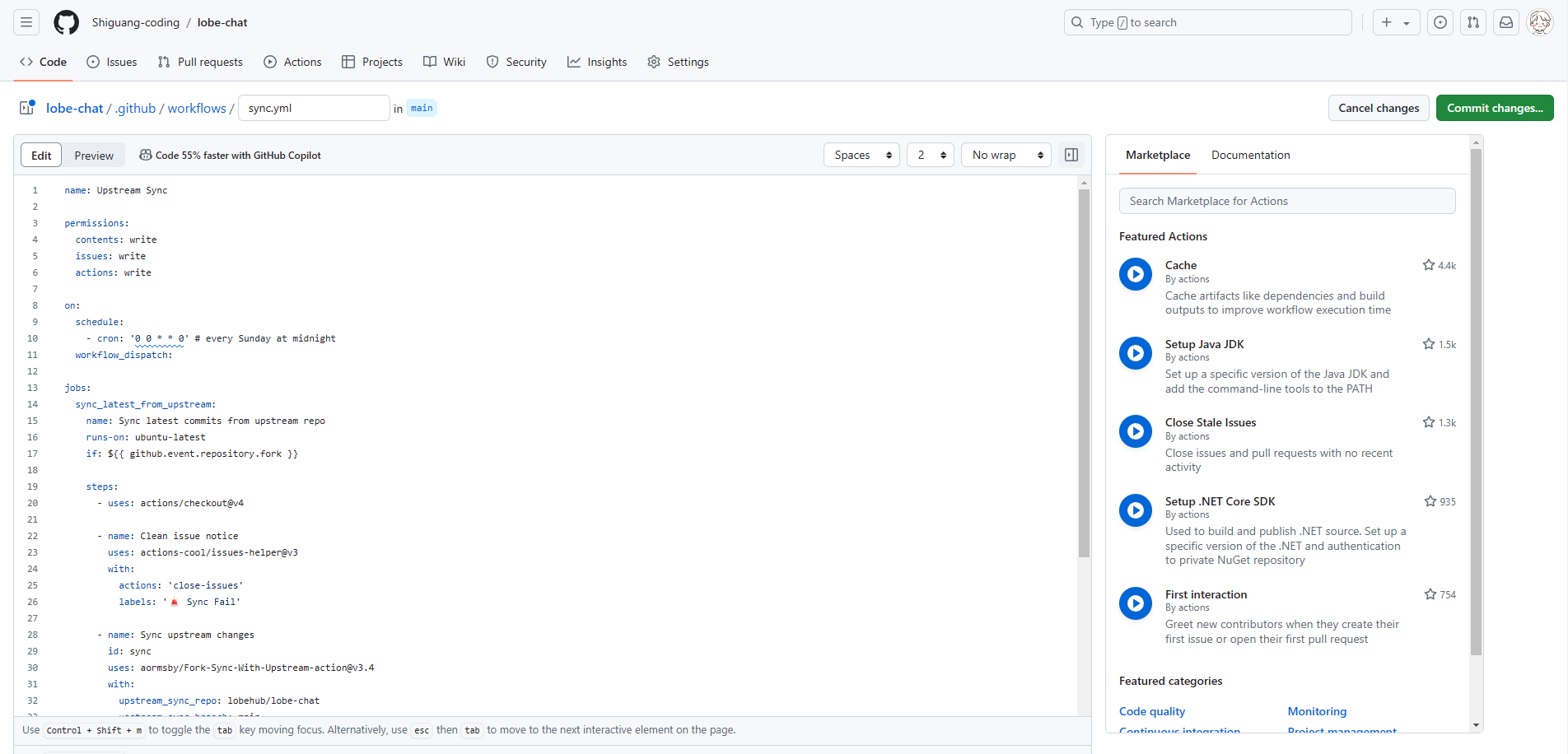Focus the sync.yml filename field

314,108
